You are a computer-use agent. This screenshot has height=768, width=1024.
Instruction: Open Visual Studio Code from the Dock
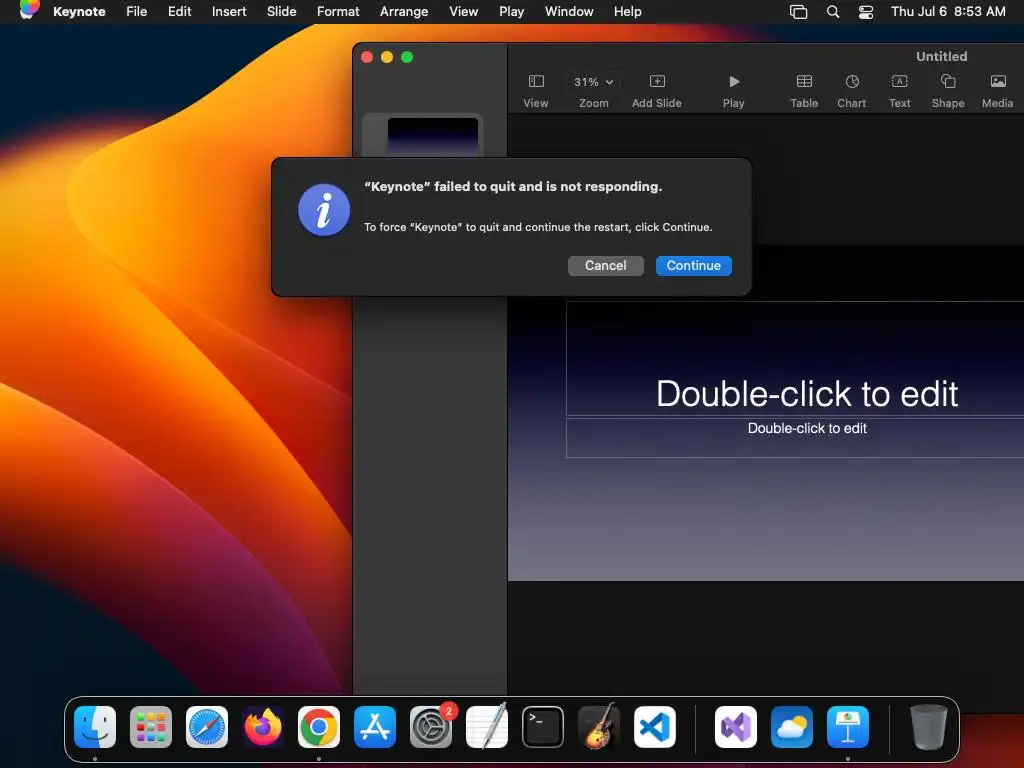(655, 727)
